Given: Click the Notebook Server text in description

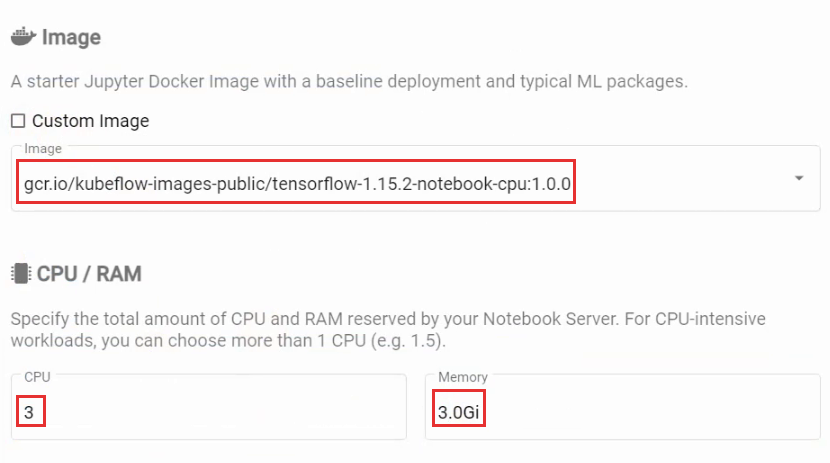Looking at the screenshot, I should (551, 319).
